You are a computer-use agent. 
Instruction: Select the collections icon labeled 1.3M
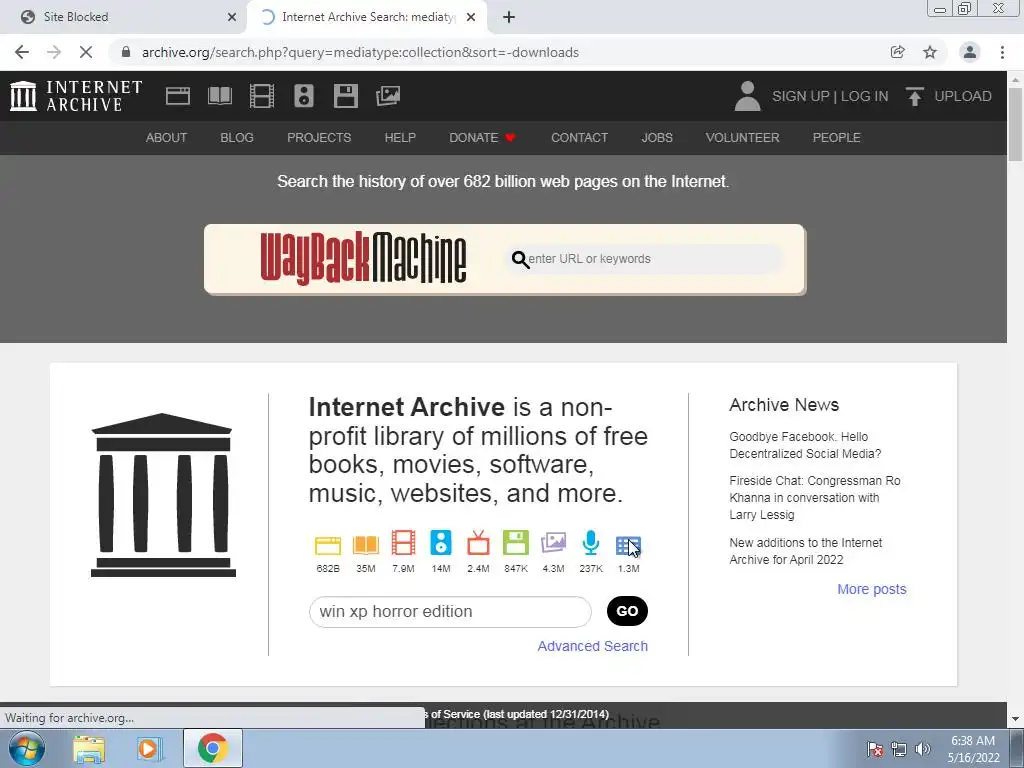[628, 545]
